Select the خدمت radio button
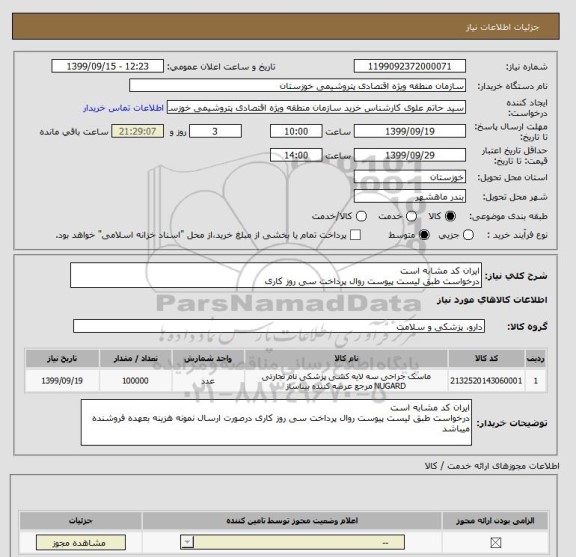Screen dimensions: 576x557 411,216
